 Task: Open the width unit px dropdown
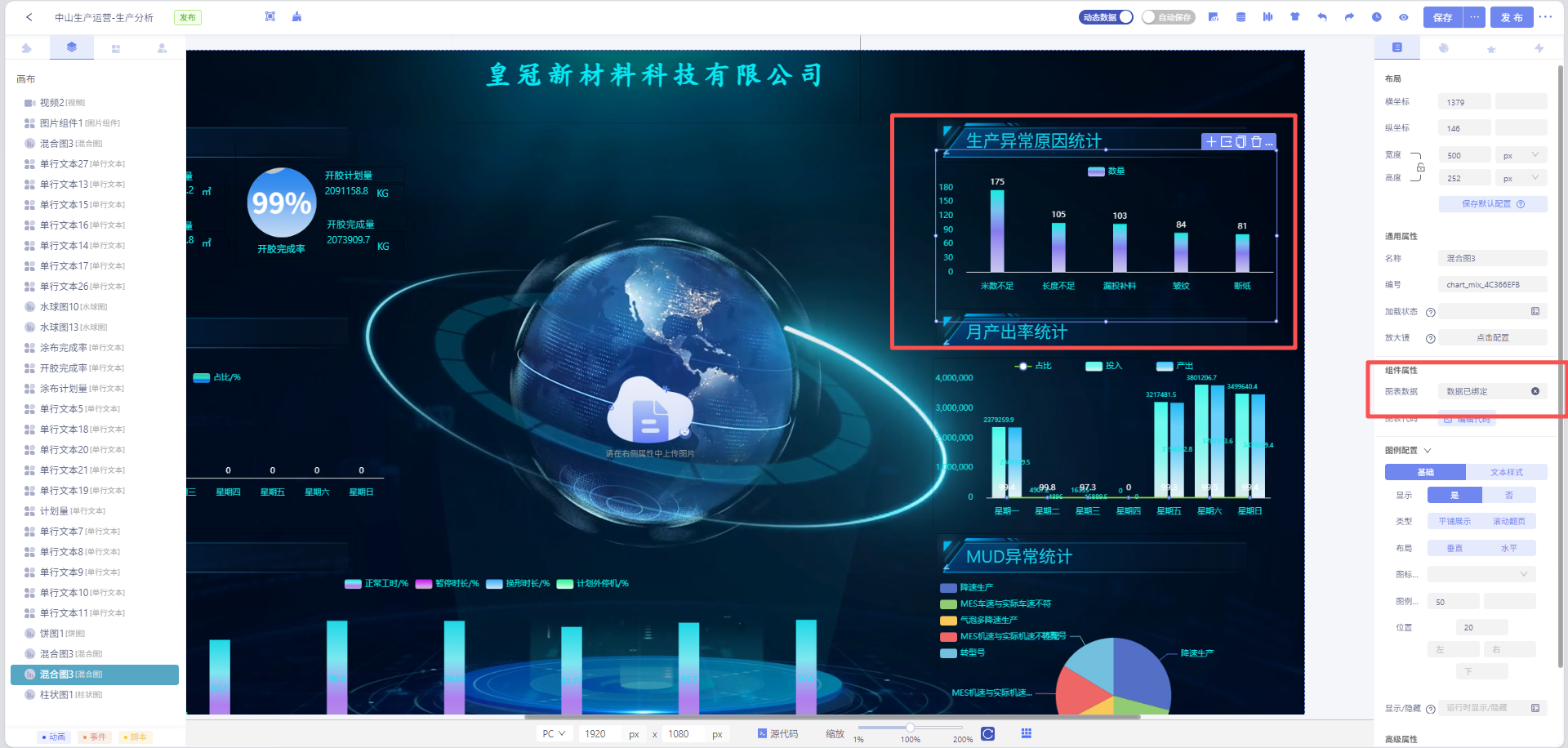point(1521,155)
